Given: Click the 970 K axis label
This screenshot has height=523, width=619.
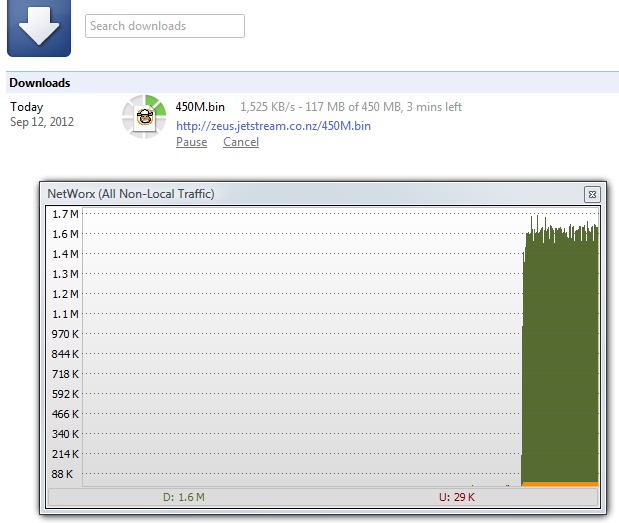Looking at the screenshot, I should (65, 334).
